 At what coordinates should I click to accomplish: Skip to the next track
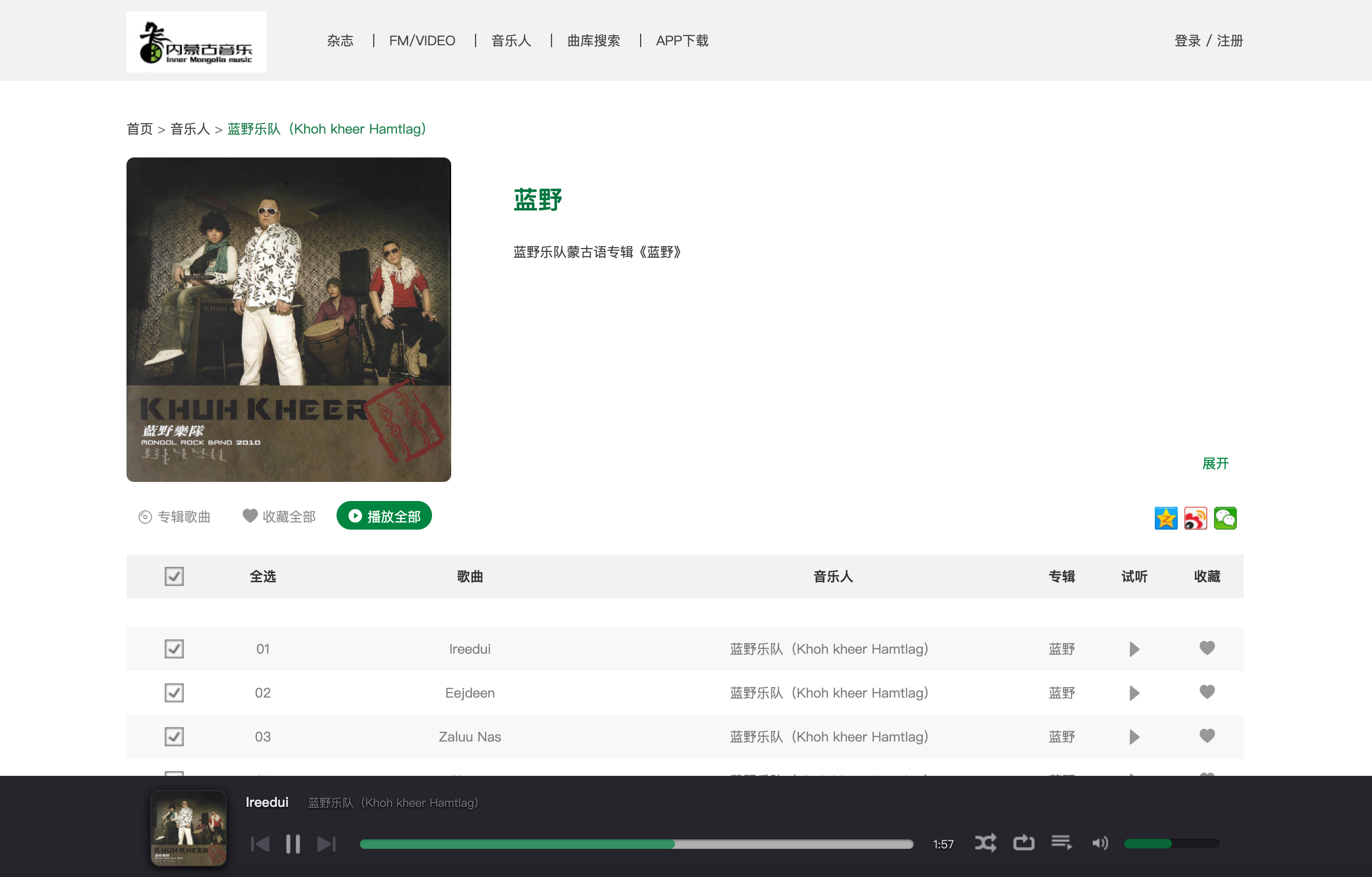pos(327,844)
